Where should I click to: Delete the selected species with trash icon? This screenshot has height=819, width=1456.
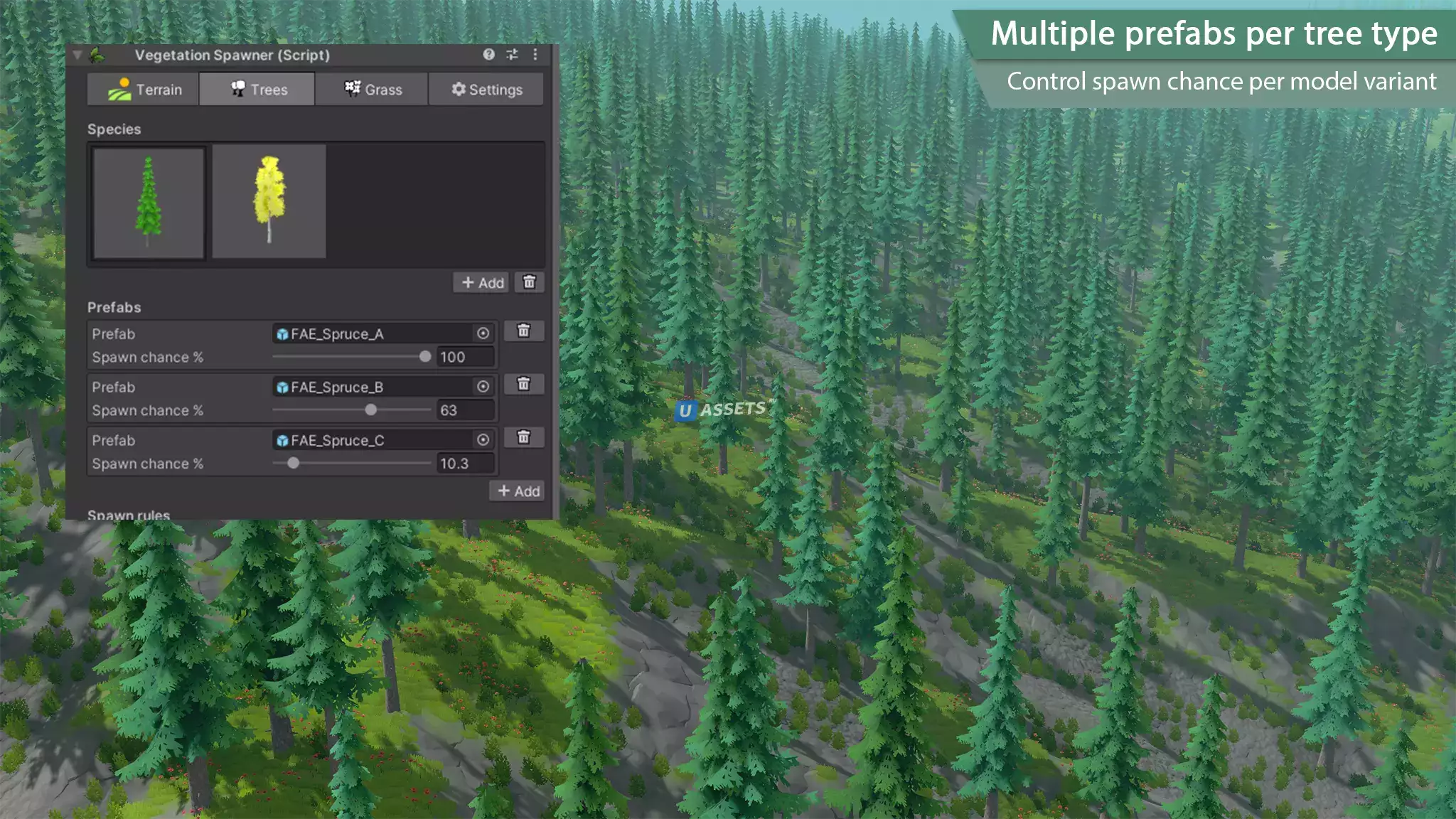point(529,282)
